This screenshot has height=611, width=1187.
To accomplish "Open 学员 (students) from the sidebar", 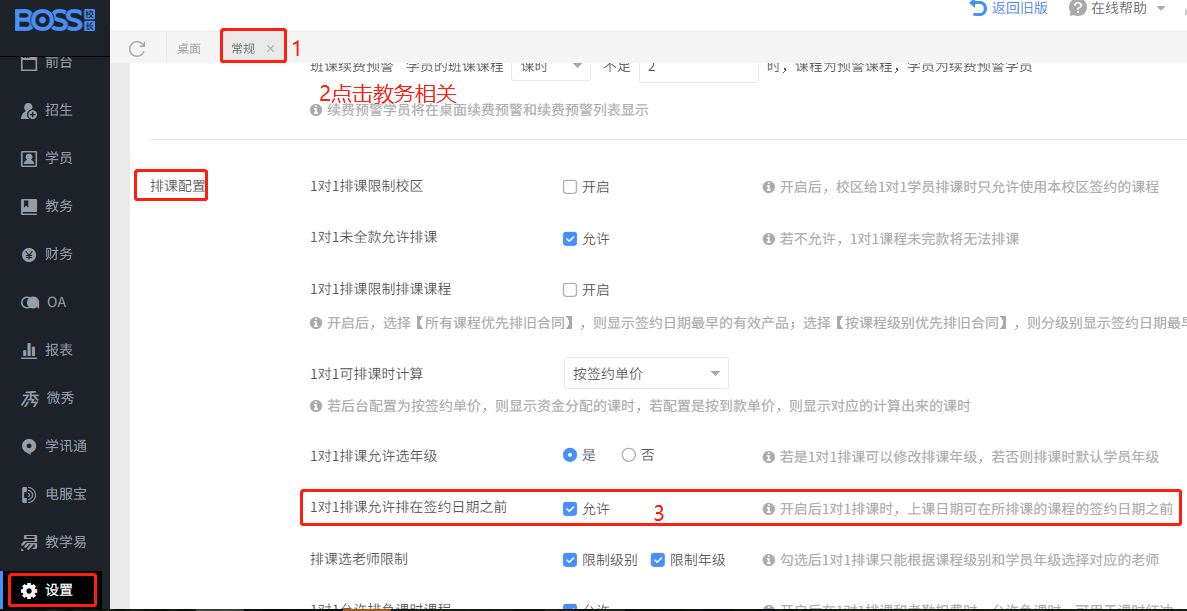I will click(47, 158).
